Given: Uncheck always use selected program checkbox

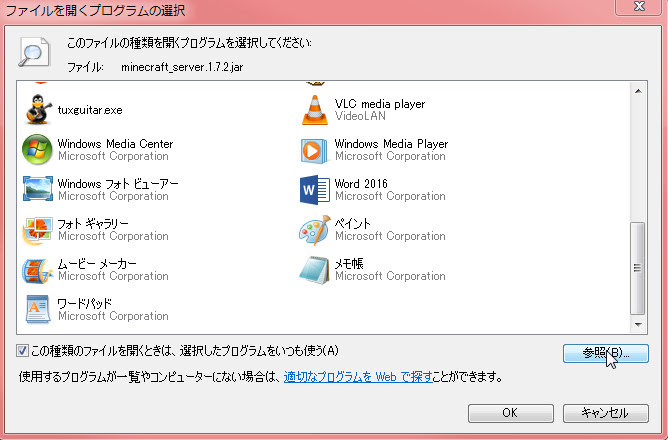Looking at the screenshot, I should (x=22, y=351).
